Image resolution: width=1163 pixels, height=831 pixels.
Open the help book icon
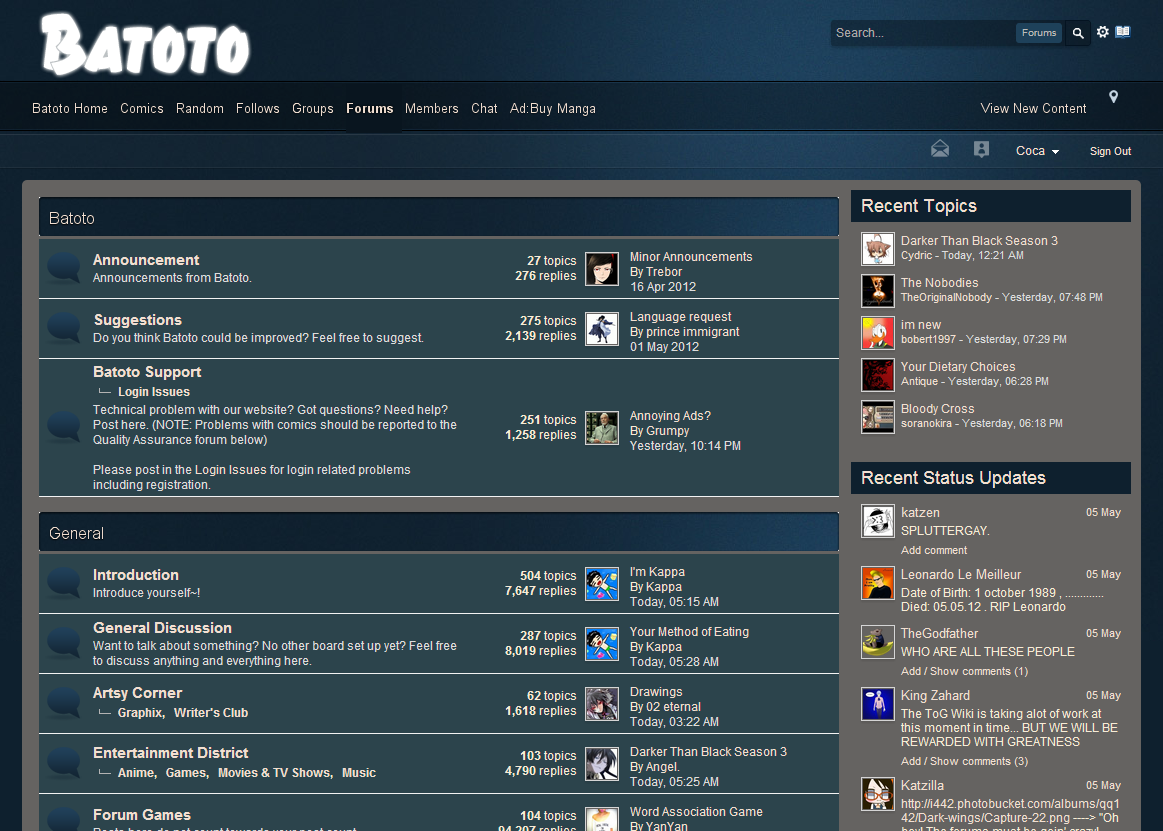pos(1123,32)
